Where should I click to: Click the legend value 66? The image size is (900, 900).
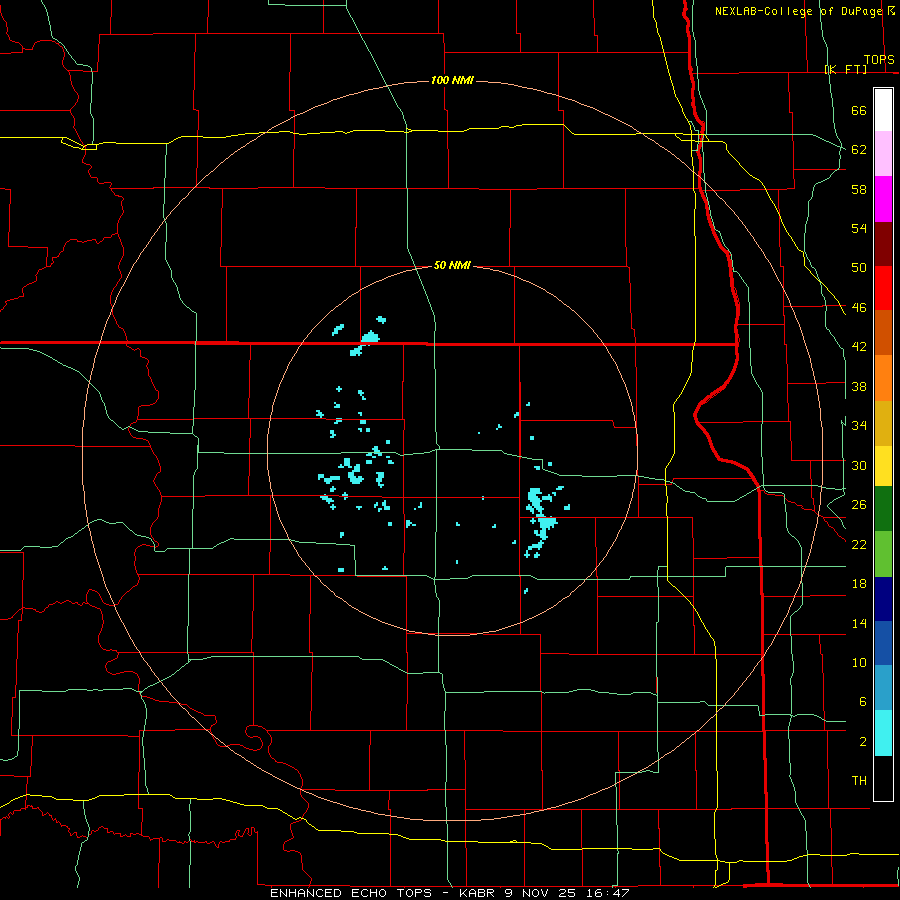(859, 110)
